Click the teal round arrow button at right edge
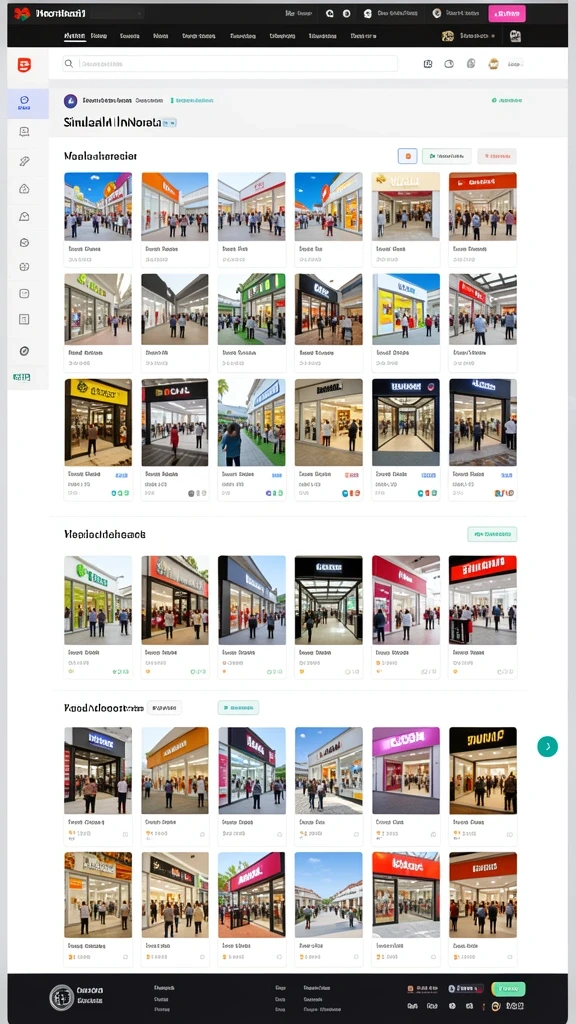Screen dimensions: 576x1024 click(547, 746)
